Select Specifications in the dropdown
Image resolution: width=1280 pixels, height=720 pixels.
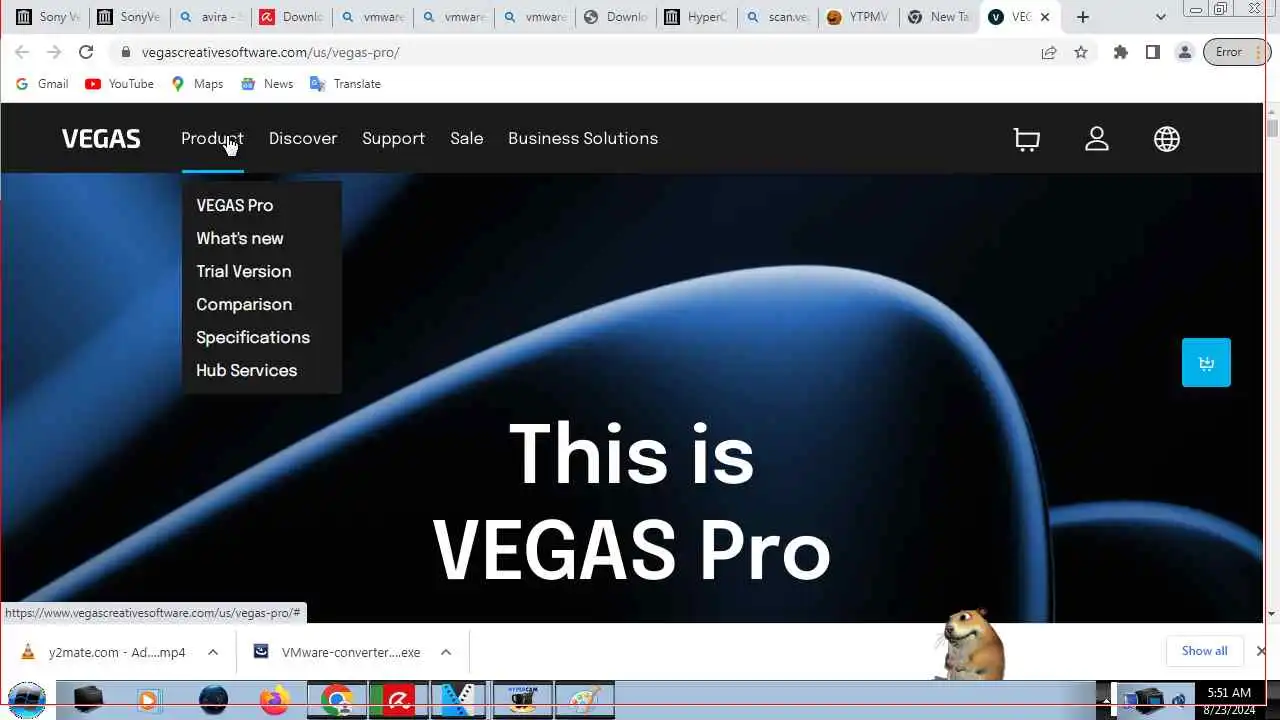click(x=253, y=337)
